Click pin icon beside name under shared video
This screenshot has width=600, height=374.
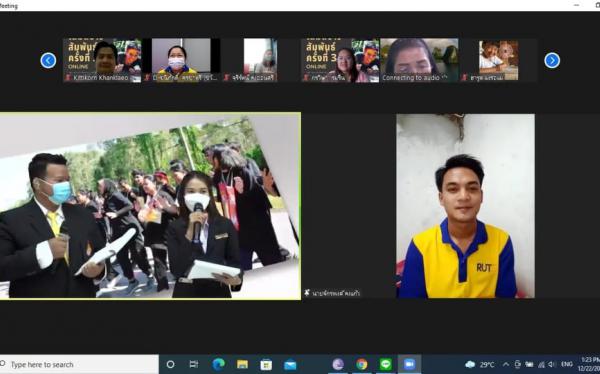coord(307,293)
